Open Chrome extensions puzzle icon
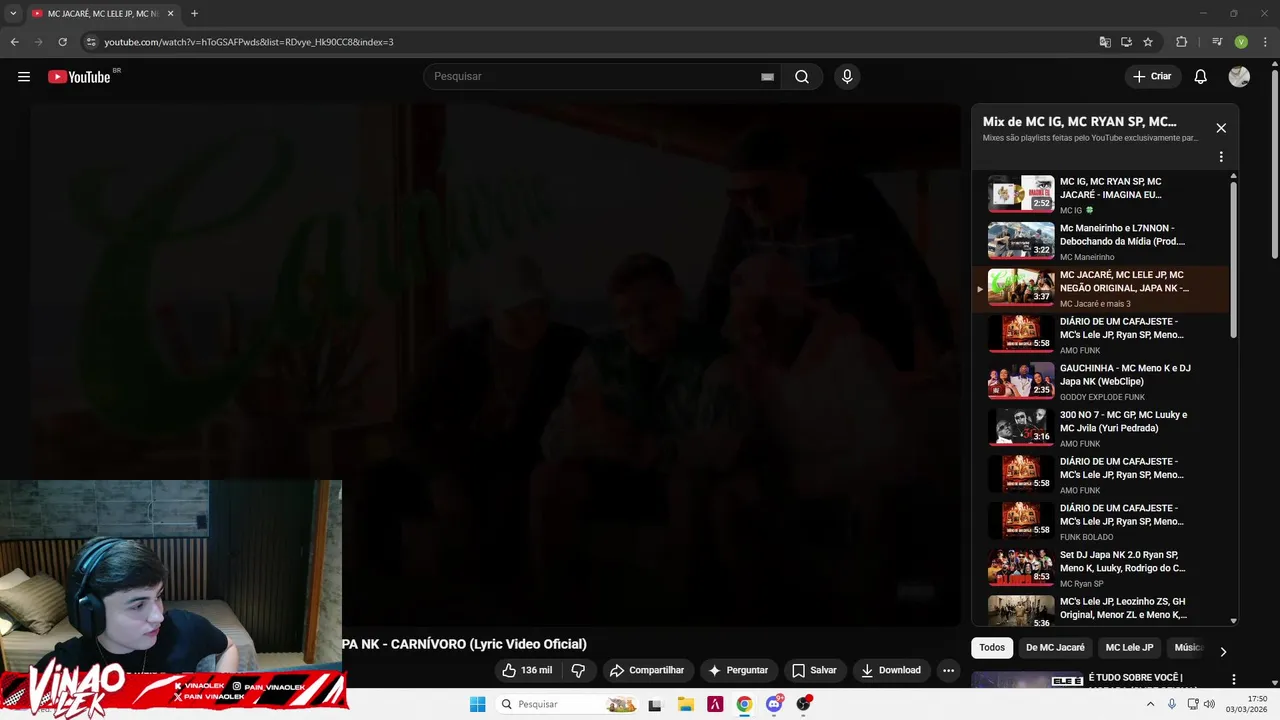 tap(1181, 42)
